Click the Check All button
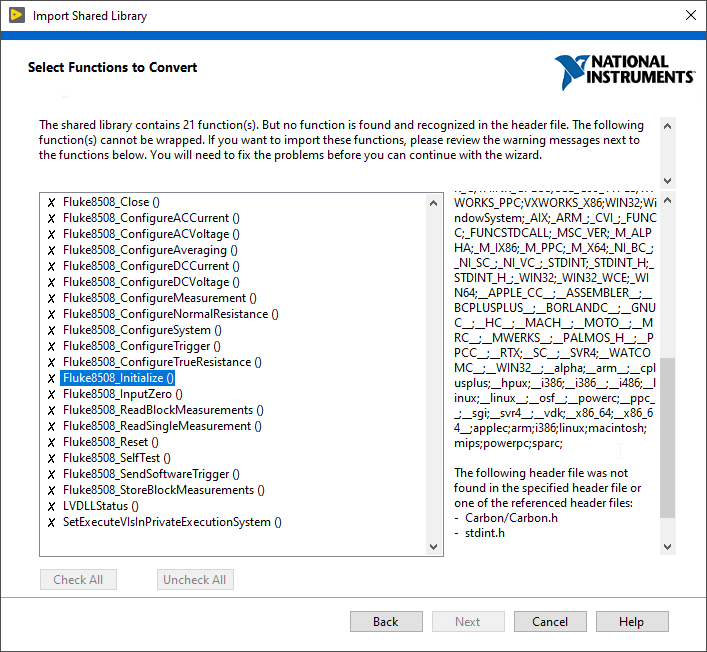 (78, 579)
